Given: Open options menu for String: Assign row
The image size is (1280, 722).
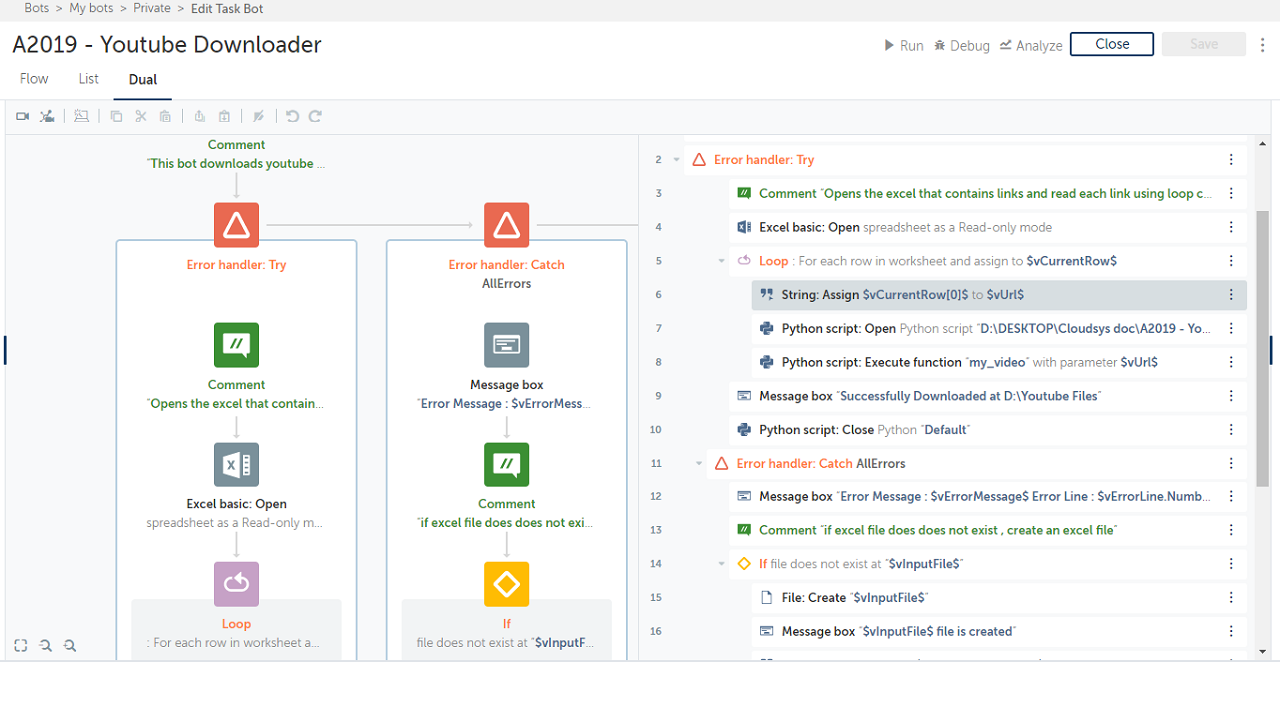Looking at the screenshot, I should click(x=1231, y=295).
